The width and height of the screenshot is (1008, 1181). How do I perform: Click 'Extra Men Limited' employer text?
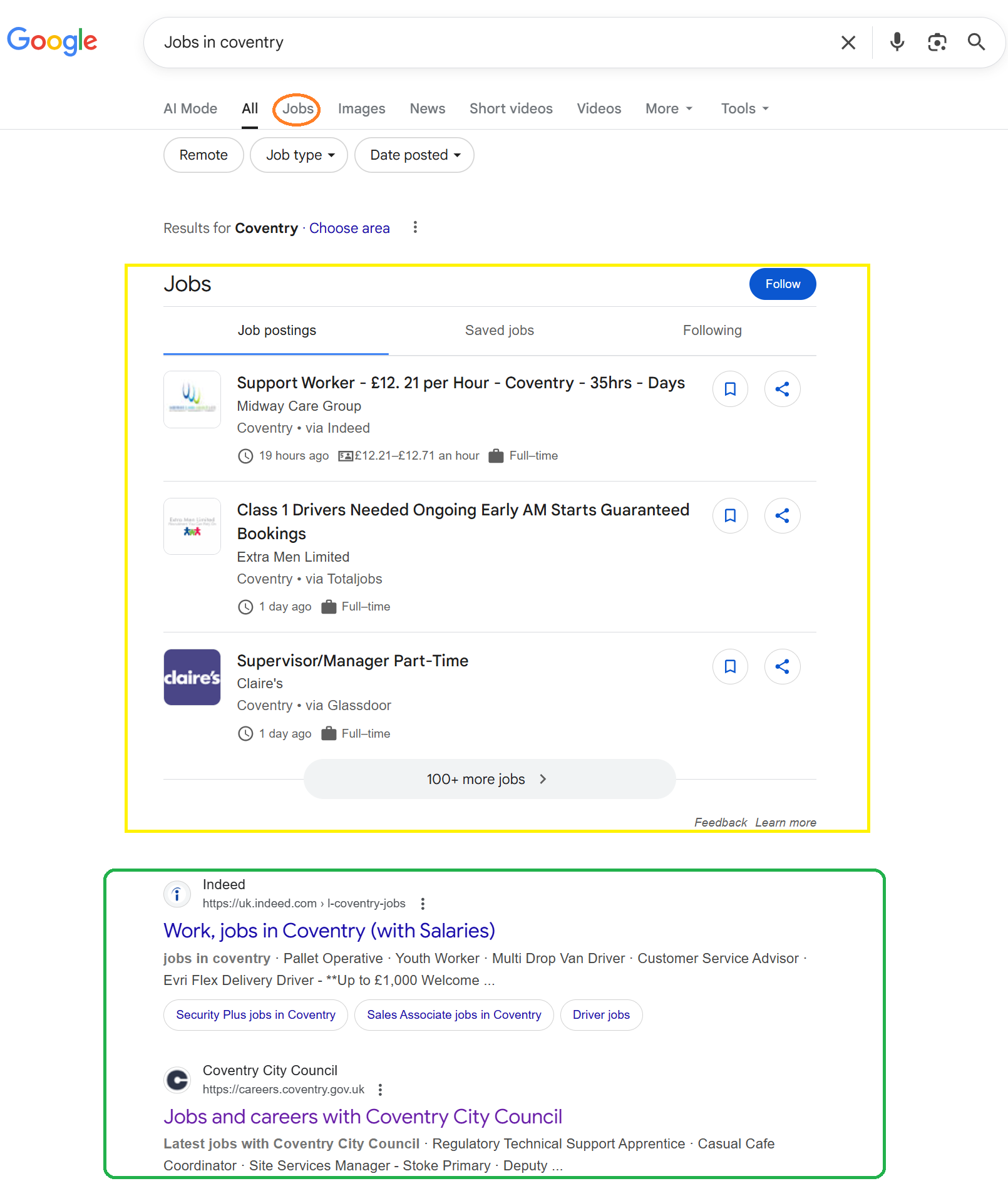pyautogui.click(x=293, y=557)
